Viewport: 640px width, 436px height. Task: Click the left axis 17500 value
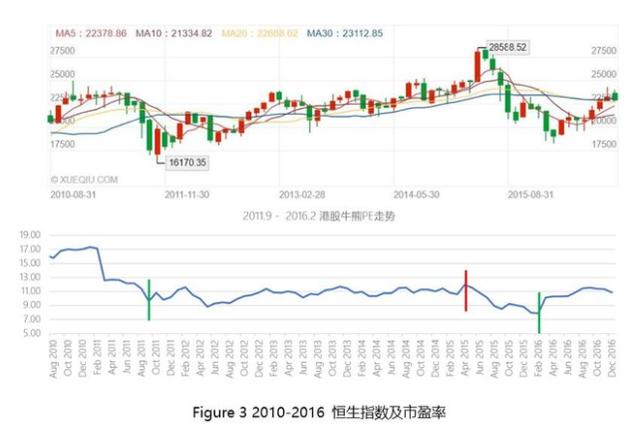(62, 144)
